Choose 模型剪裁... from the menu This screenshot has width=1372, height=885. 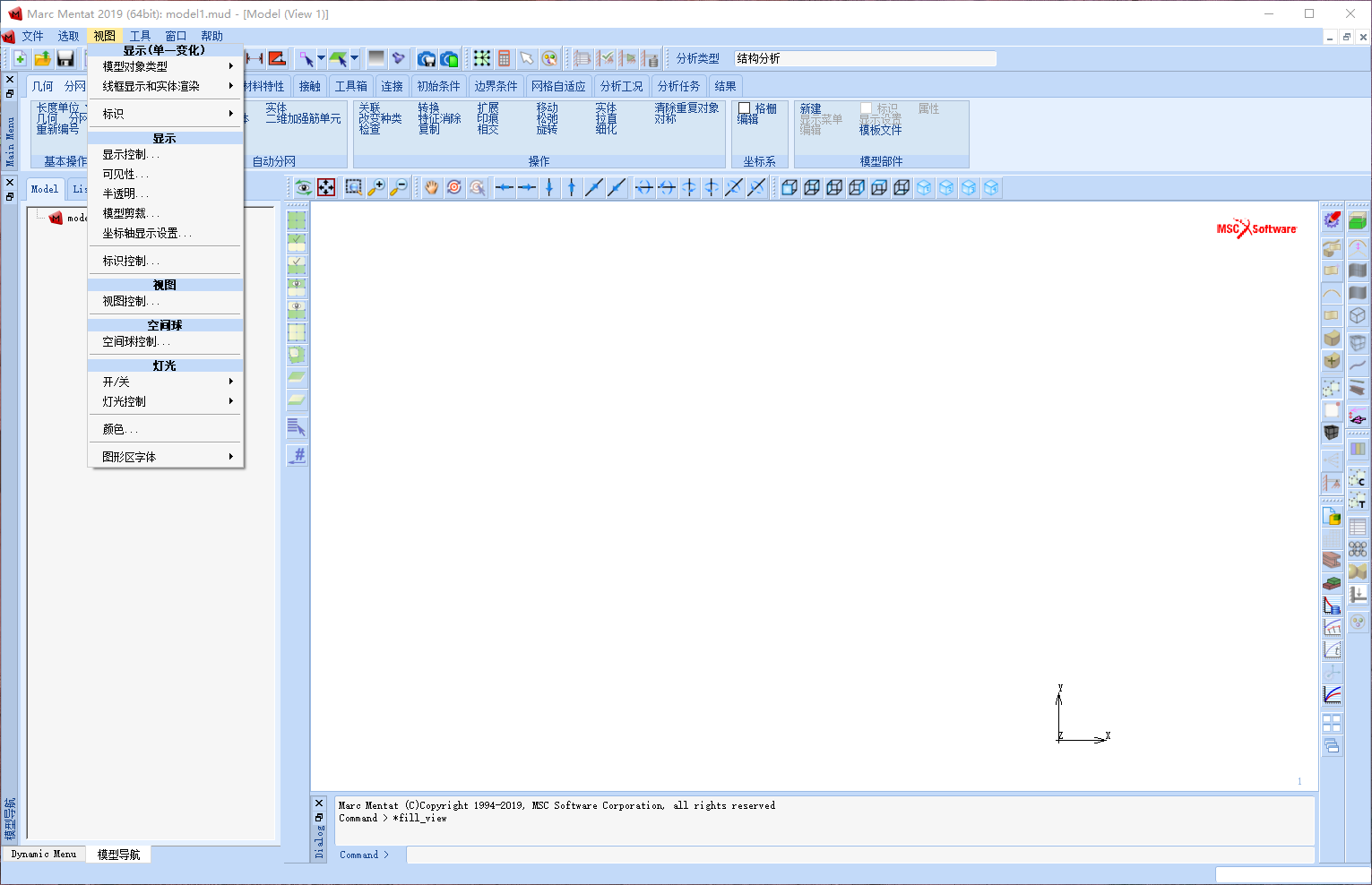(166, 213)
